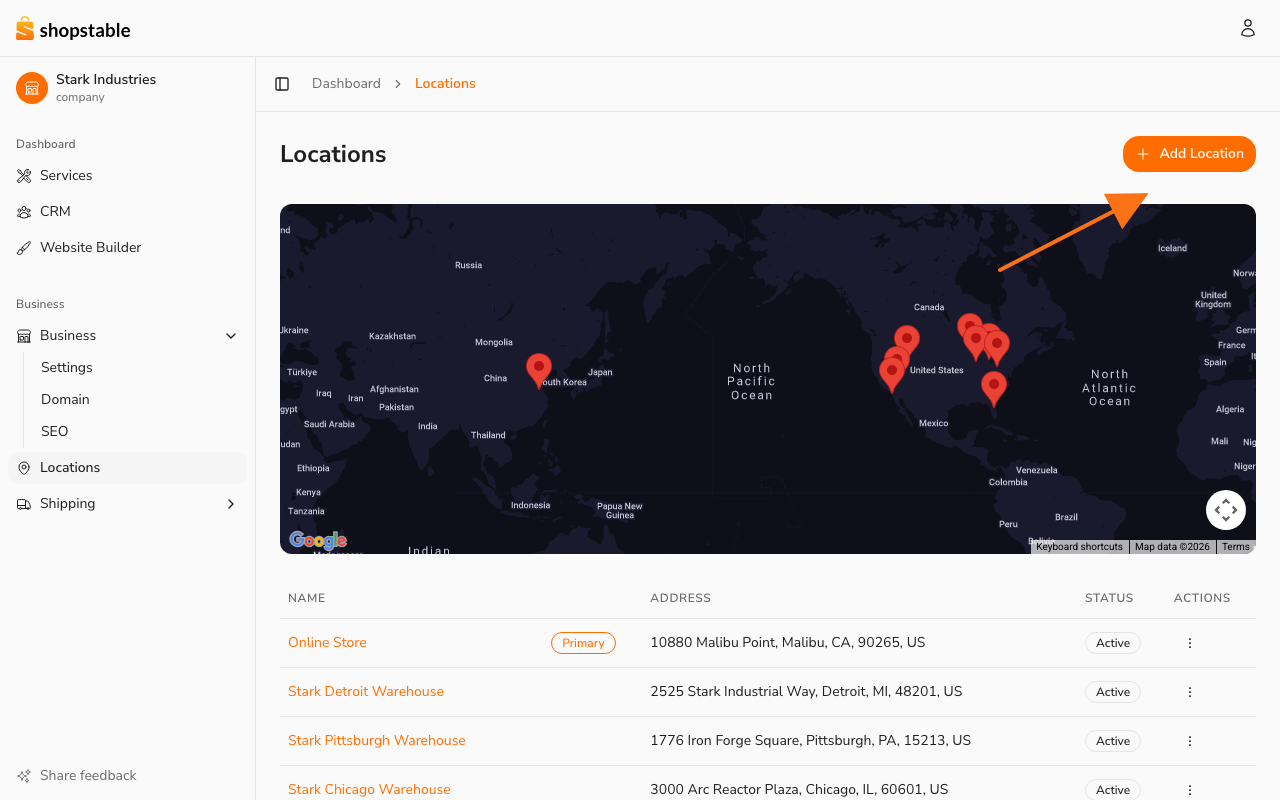Click the shopstable logo
The height and width of the screenshot is (800, 1280).
coord(73,29)
